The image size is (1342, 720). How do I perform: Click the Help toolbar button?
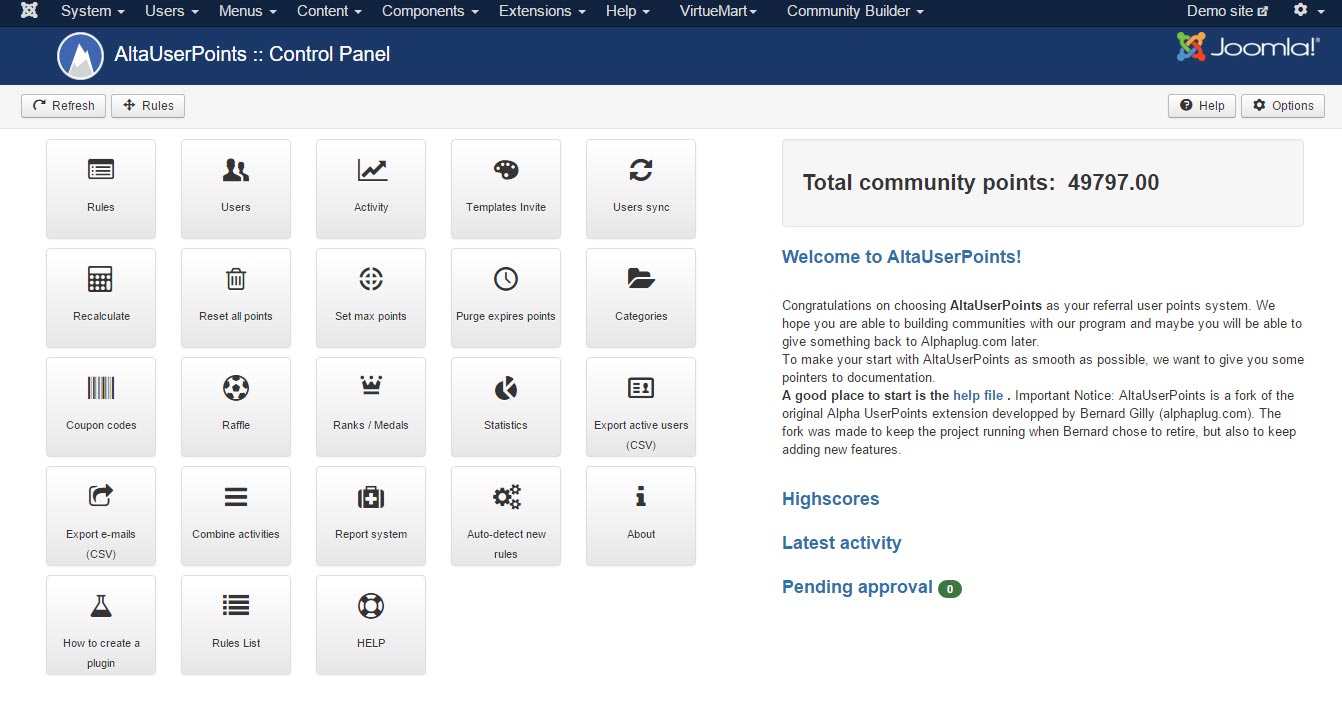coord(1202,106)
